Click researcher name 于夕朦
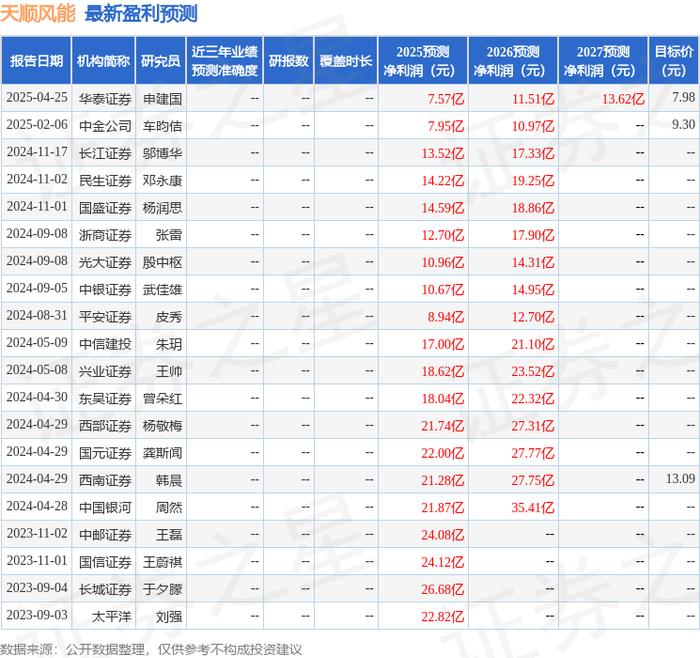Viewport: 700px width, 658px height. (x=162, y=589)
